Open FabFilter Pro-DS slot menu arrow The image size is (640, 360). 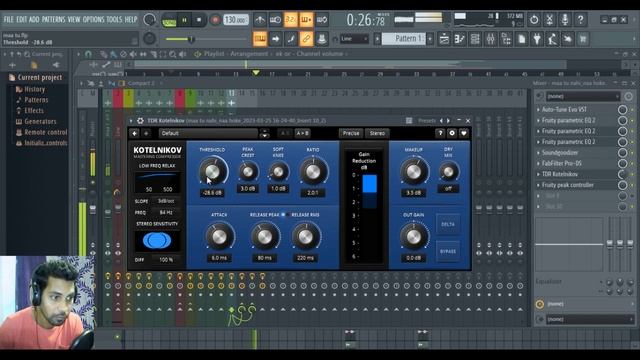(x=538, y=164)
